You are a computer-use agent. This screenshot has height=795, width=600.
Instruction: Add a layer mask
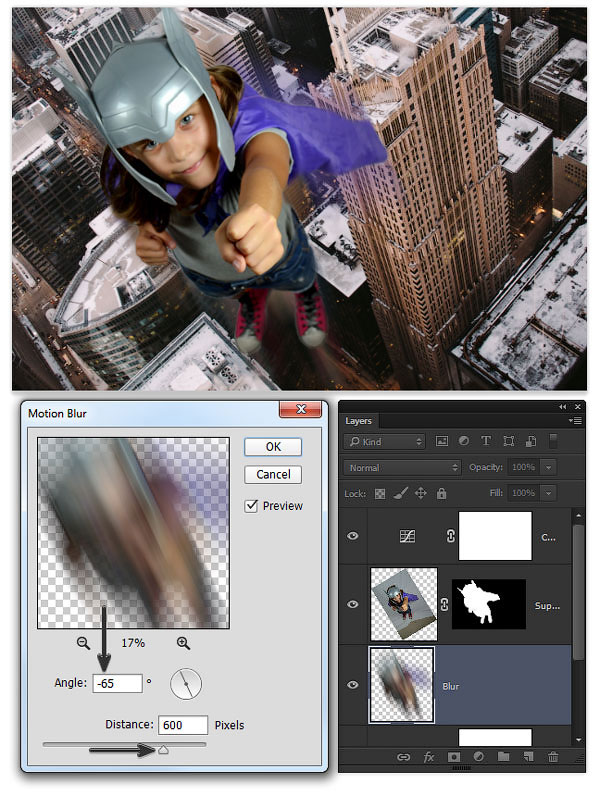(453, 757)
